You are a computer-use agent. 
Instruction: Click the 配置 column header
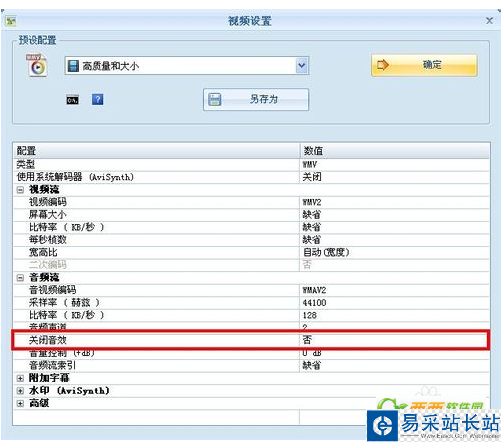157,151
